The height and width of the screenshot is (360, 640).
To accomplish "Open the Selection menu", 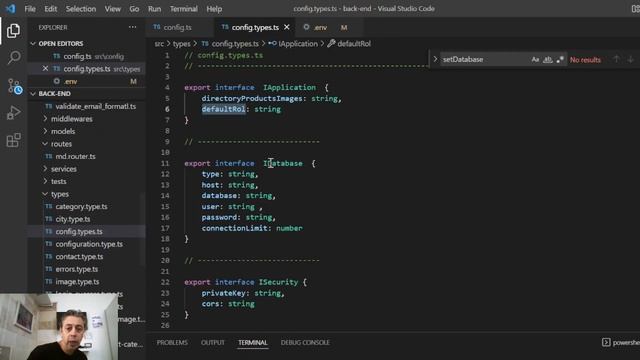I will (81, 9).
